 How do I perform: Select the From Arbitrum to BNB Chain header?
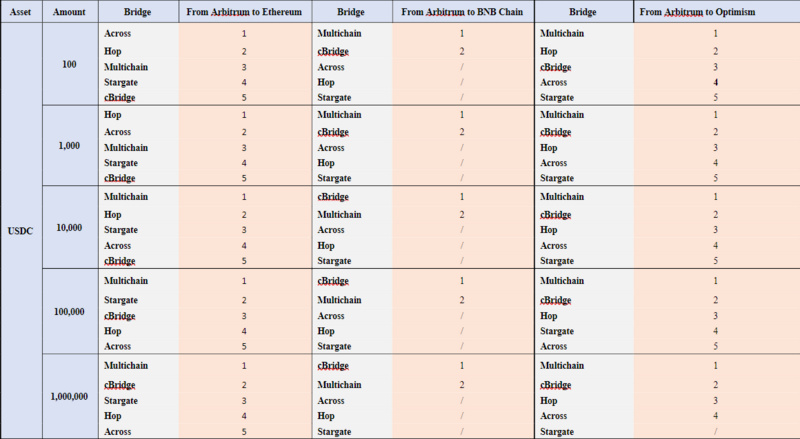(x=462, y=11)
